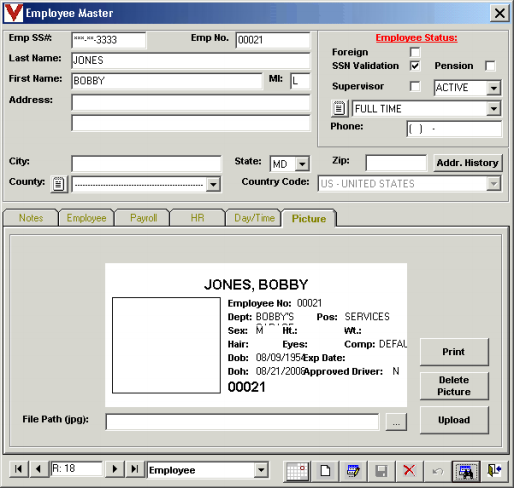This screenshot has width=514, height=488.
Task: Open the ACTIVE status dropdown
Action: (493, 88)
